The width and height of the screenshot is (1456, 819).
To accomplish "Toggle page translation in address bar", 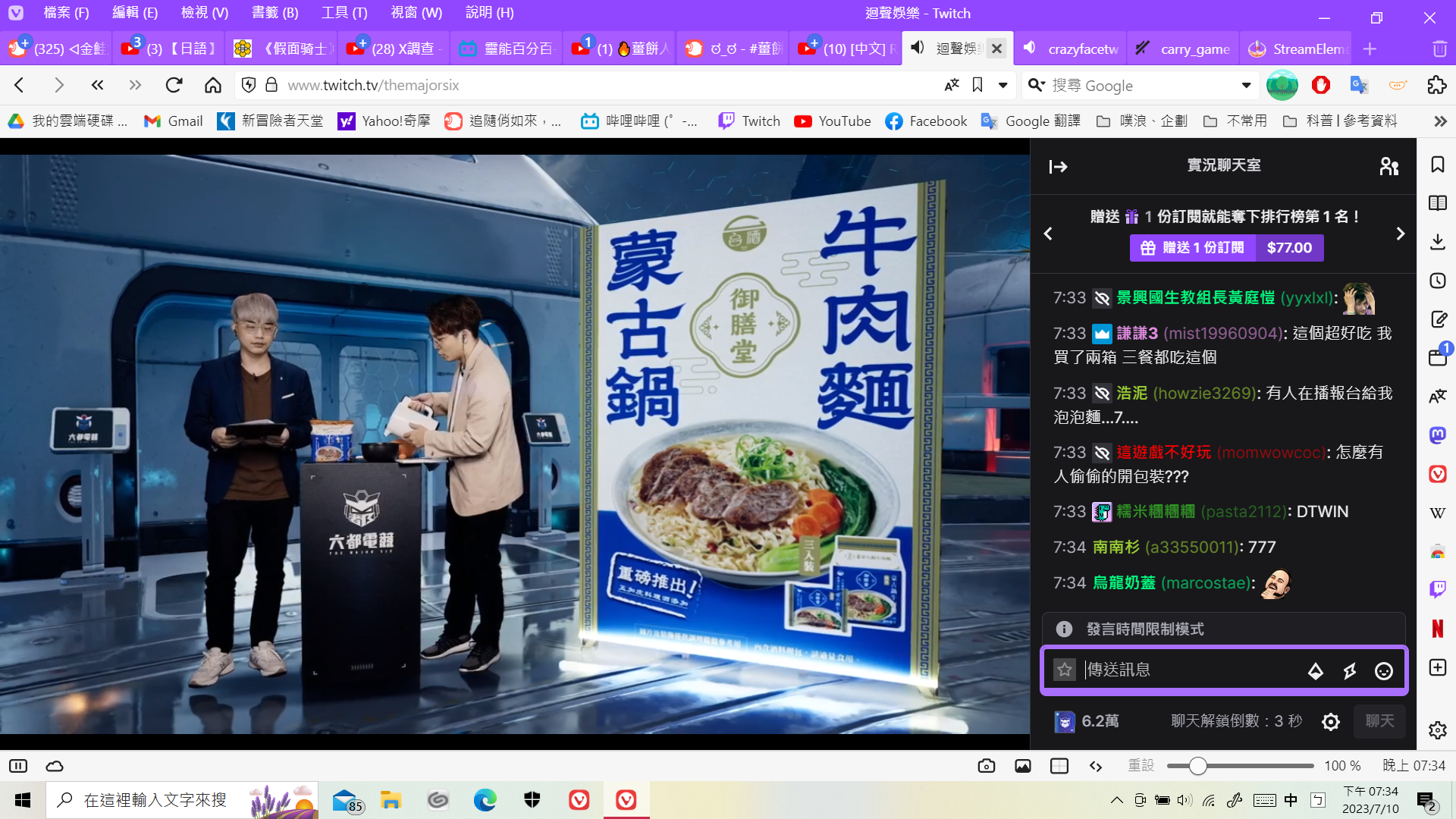I will [952, 85].
